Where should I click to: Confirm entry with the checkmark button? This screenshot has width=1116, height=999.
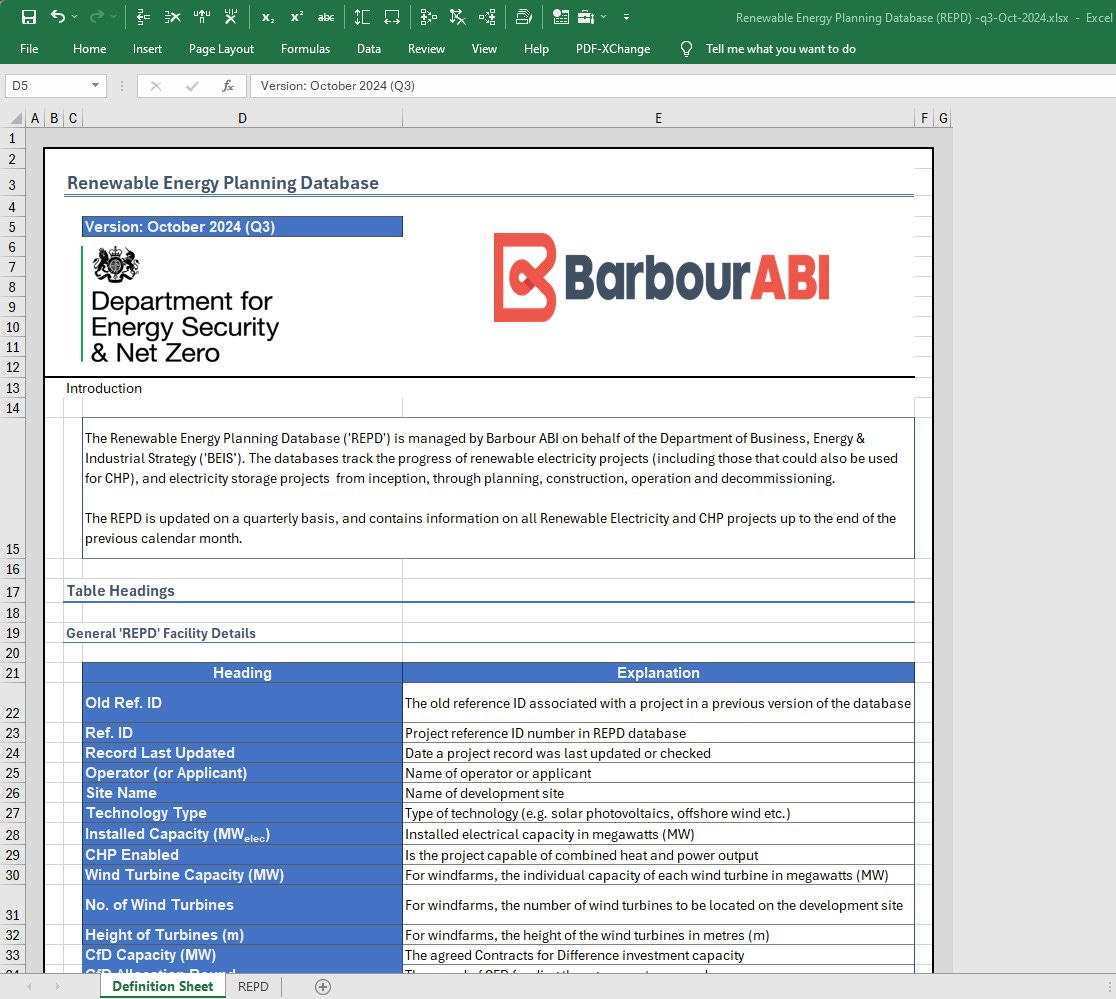coord(191,86)
